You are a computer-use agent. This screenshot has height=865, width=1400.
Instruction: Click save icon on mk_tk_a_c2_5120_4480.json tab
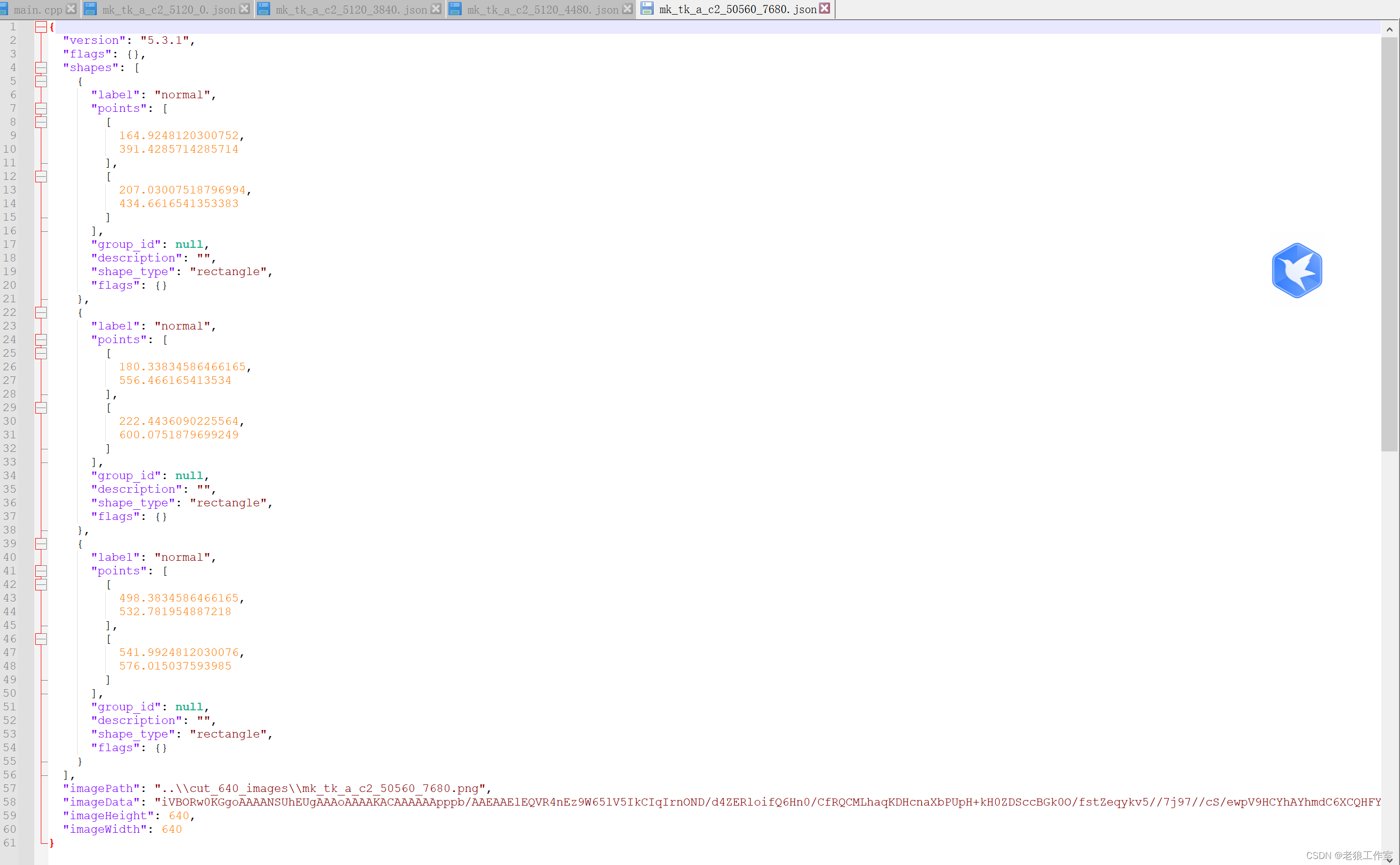455,9
